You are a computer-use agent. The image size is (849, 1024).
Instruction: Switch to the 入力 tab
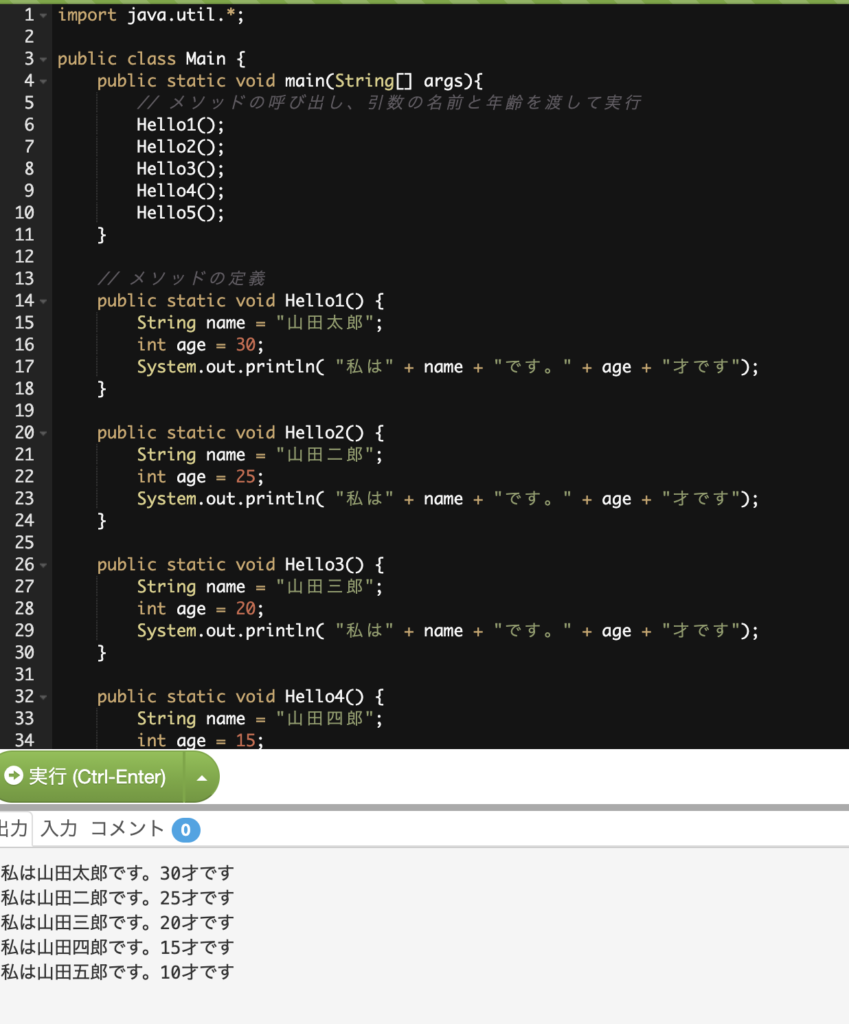coord(59,829)
